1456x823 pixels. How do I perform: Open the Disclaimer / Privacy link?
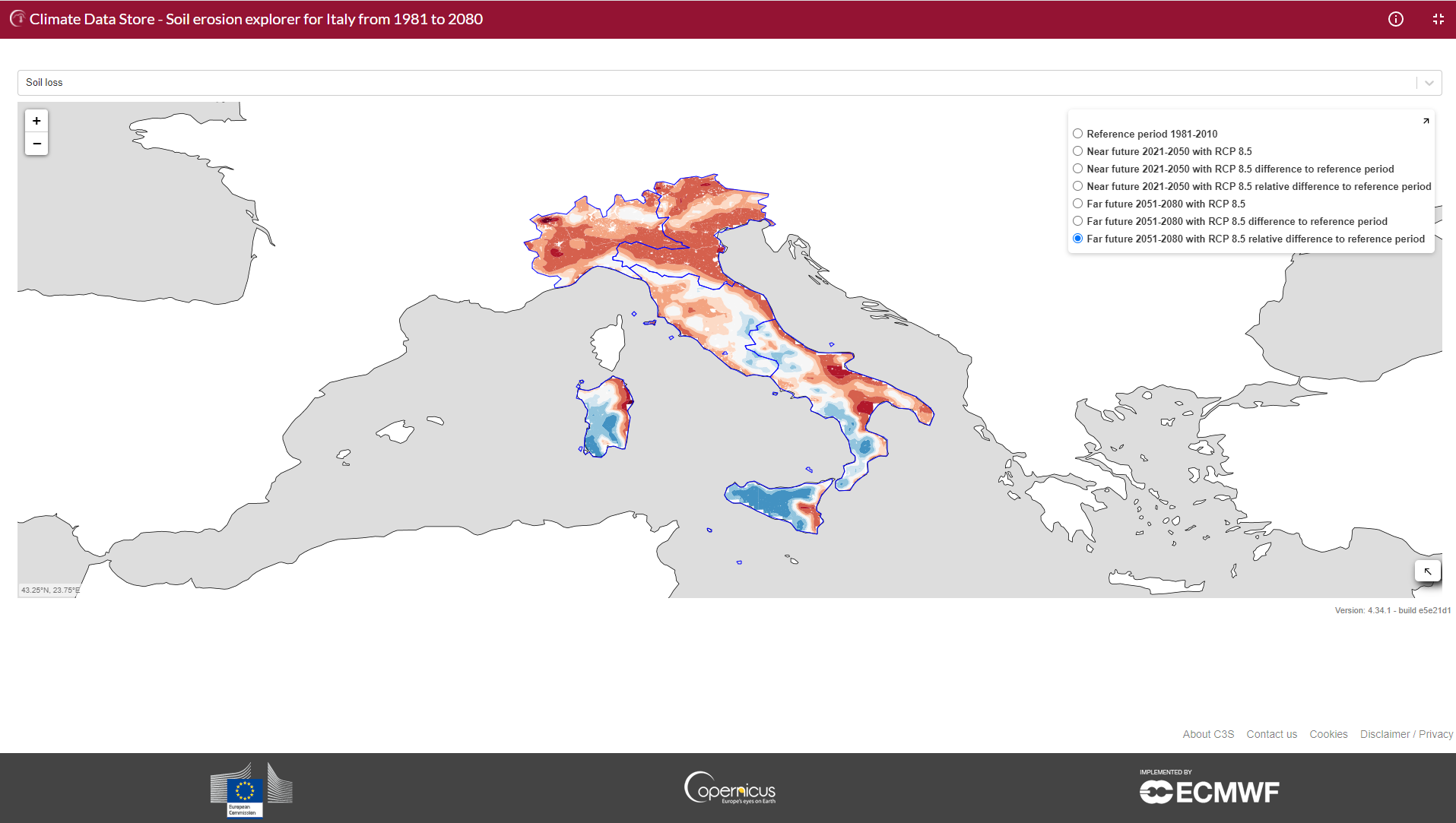coord(1406,734)
